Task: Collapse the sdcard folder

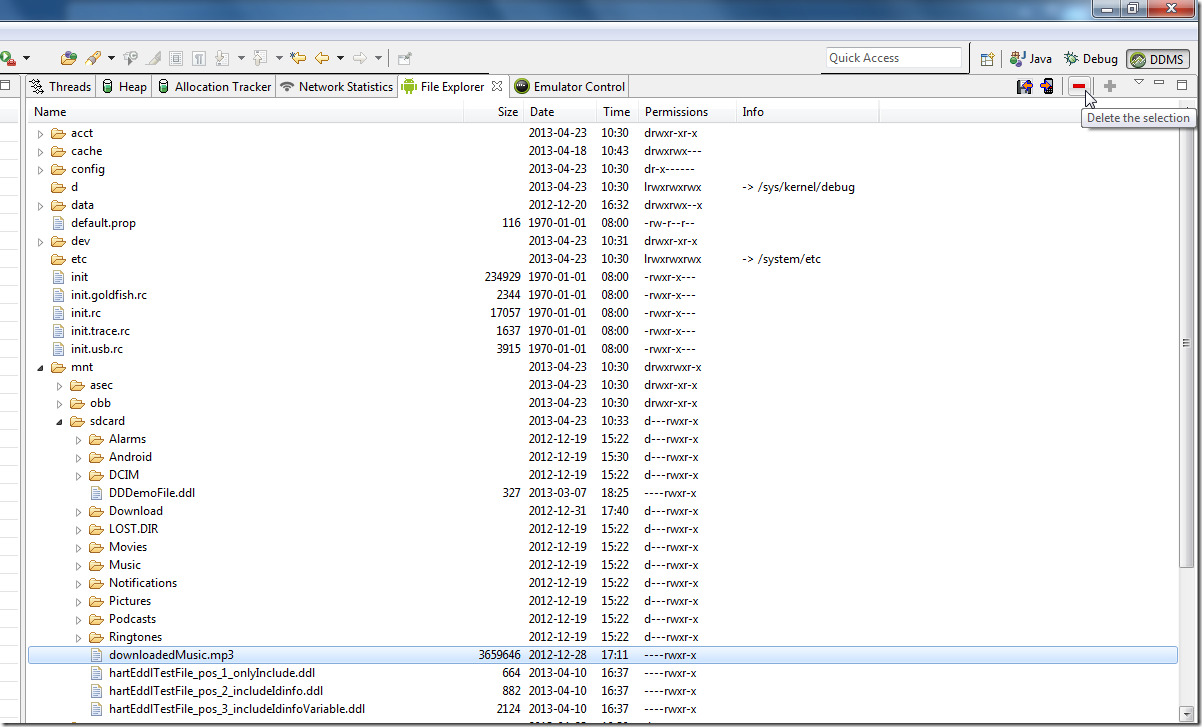Action: 60,422
